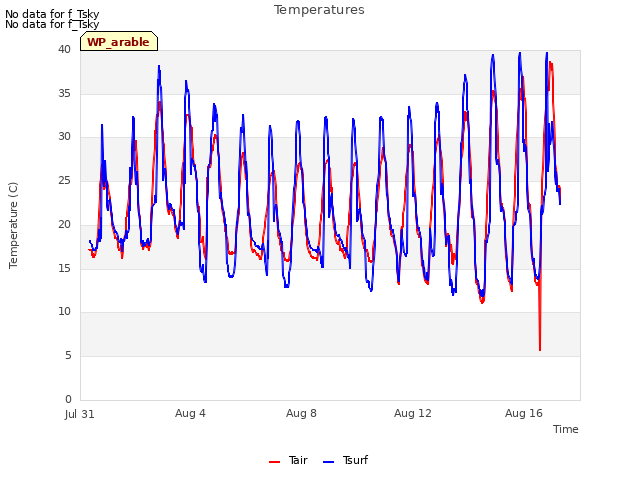This screenshot has width=640, height=480.
Task: Click the WP_arable site label
Action: point(119,42)
